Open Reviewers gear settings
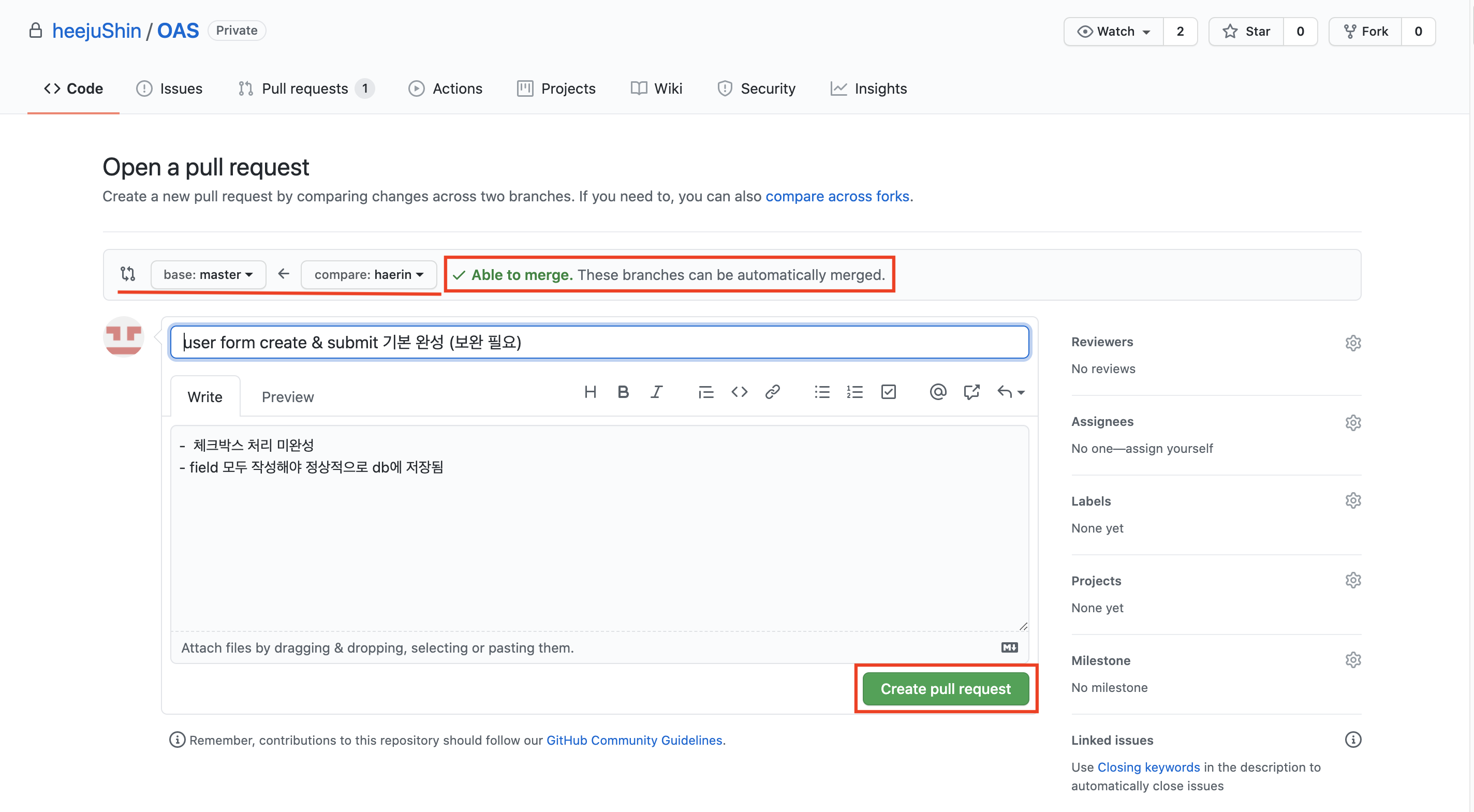 click(x=1353, y=343)
